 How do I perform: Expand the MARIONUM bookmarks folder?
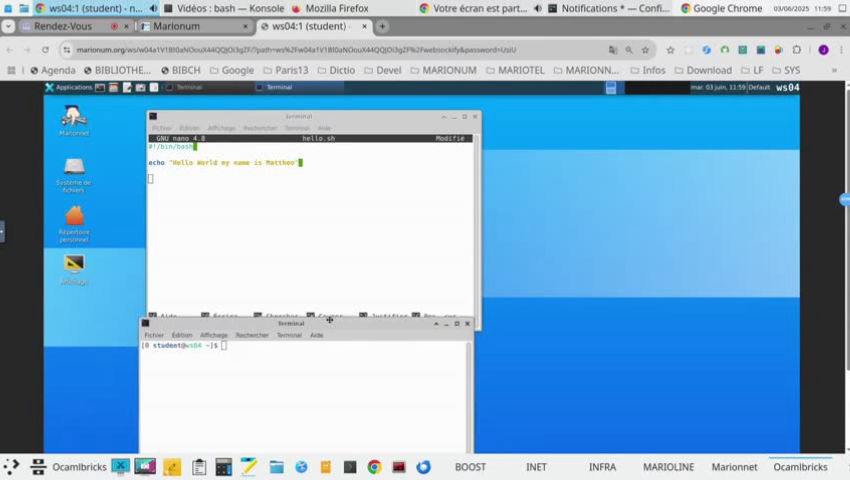point(443,71)
